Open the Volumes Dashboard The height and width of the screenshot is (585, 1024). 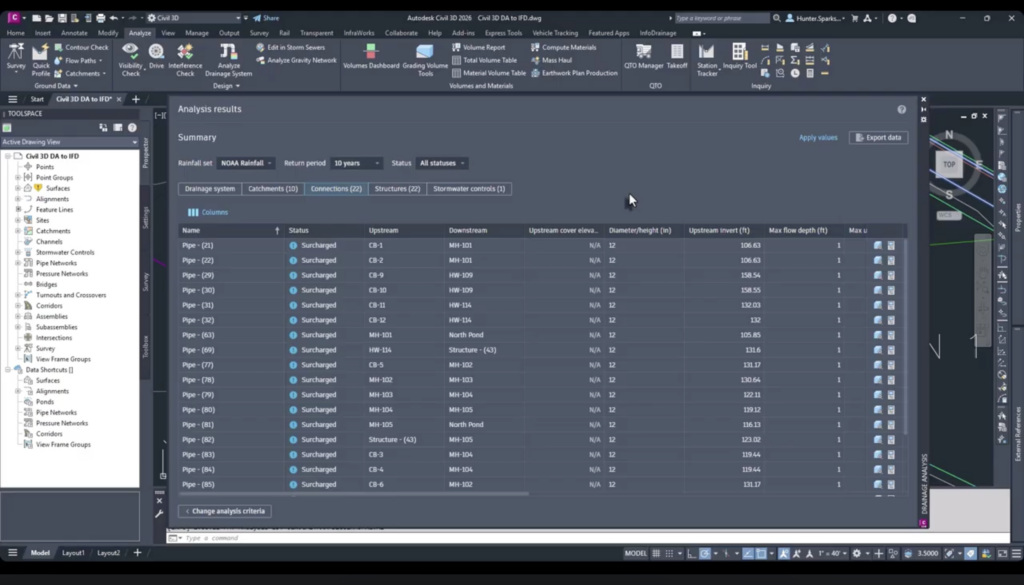[x=371, y=56]
